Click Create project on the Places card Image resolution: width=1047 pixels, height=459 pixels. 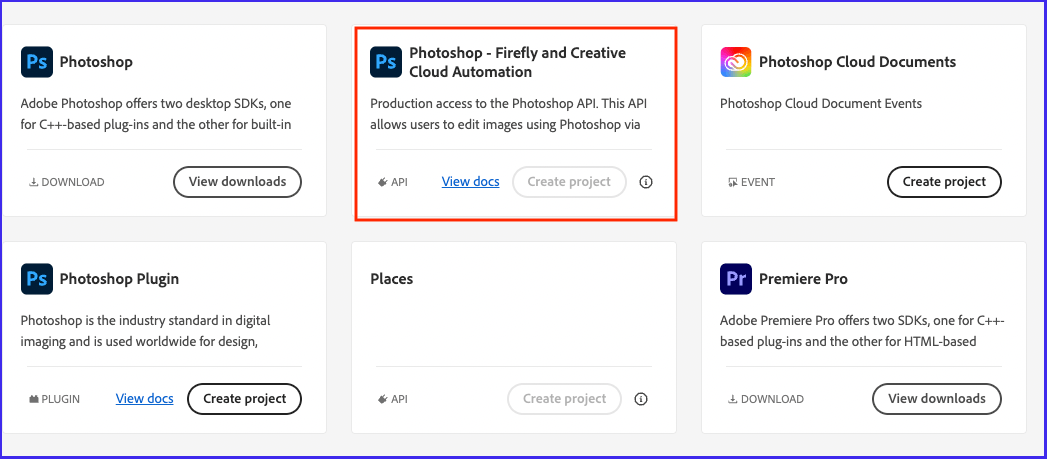(x=564, y=399)
